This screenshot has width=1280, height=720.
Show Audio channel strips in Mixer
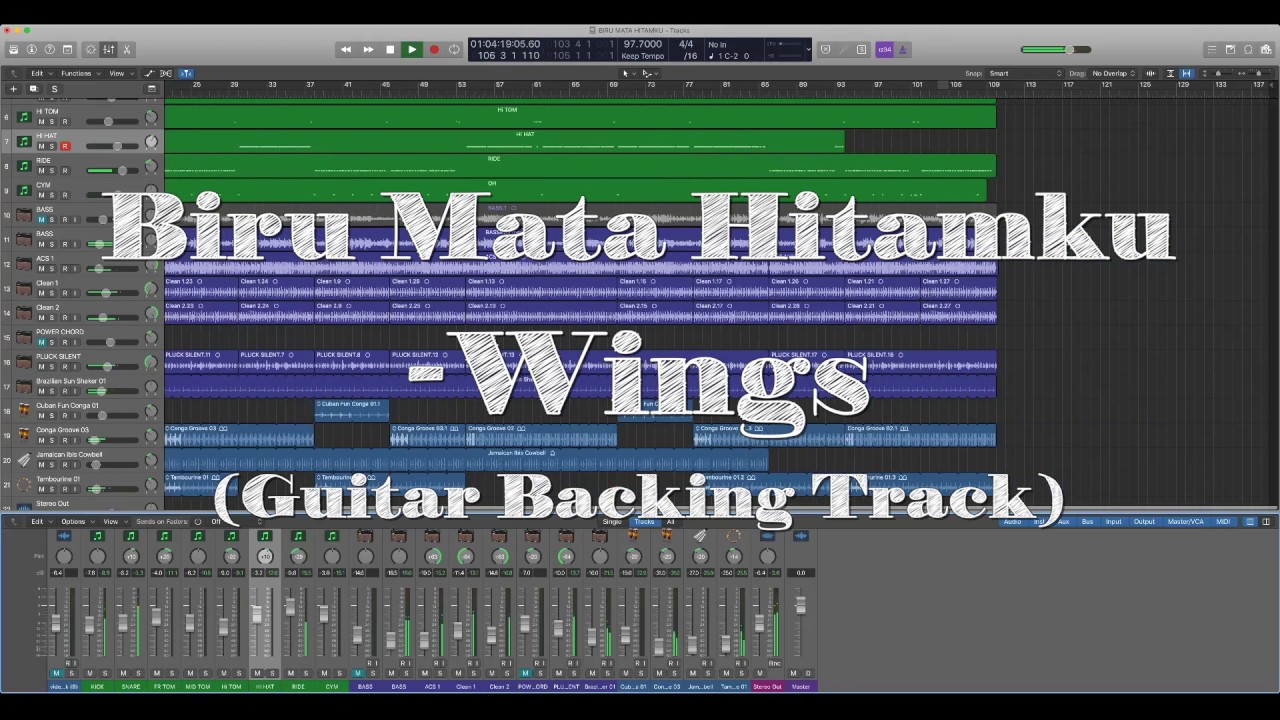click(x=1013, y=521)
